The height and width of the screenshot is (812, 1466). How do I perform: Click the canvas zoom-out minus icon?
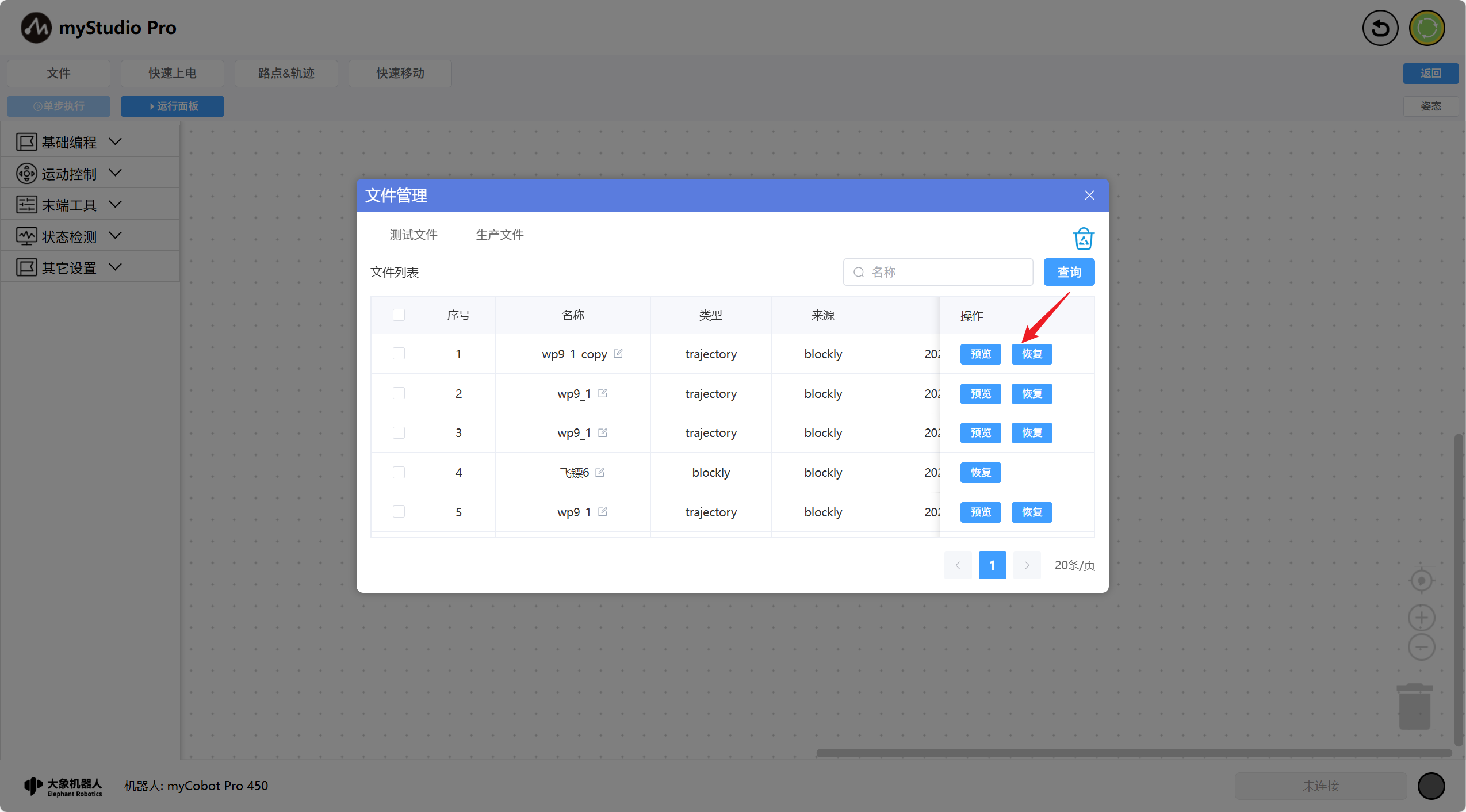(x=1421, y=648)
